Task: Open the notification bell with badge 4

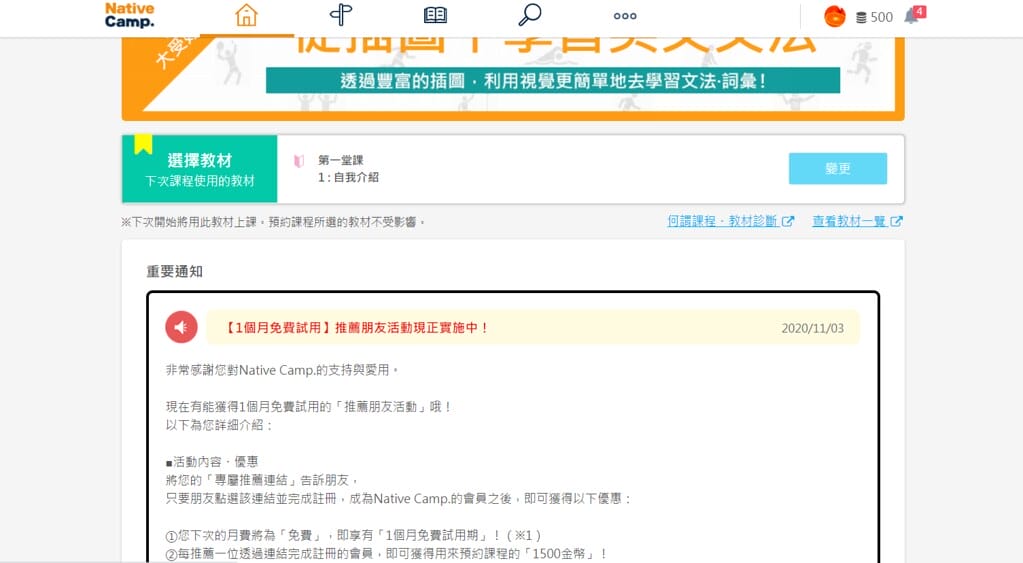Action: [914, 15]
